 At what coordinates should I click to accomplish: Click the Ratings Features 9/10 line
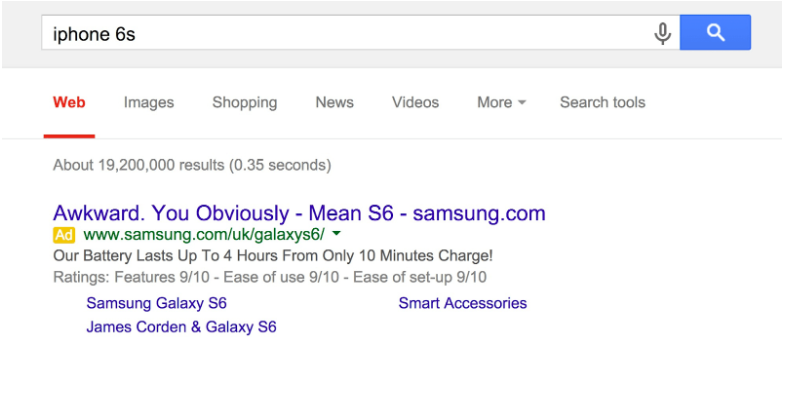point(270,277)
